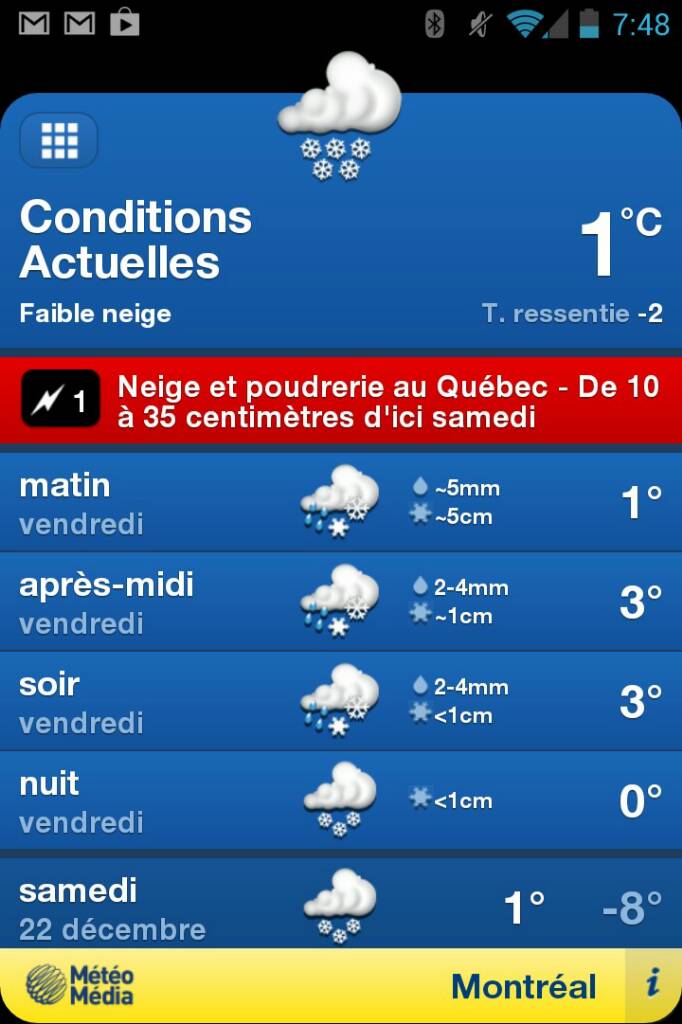Tap the Conditions Actuelles heading
Image resolution: width=682 pixels, height=1024 pixels.
click(x=135, y=239)
